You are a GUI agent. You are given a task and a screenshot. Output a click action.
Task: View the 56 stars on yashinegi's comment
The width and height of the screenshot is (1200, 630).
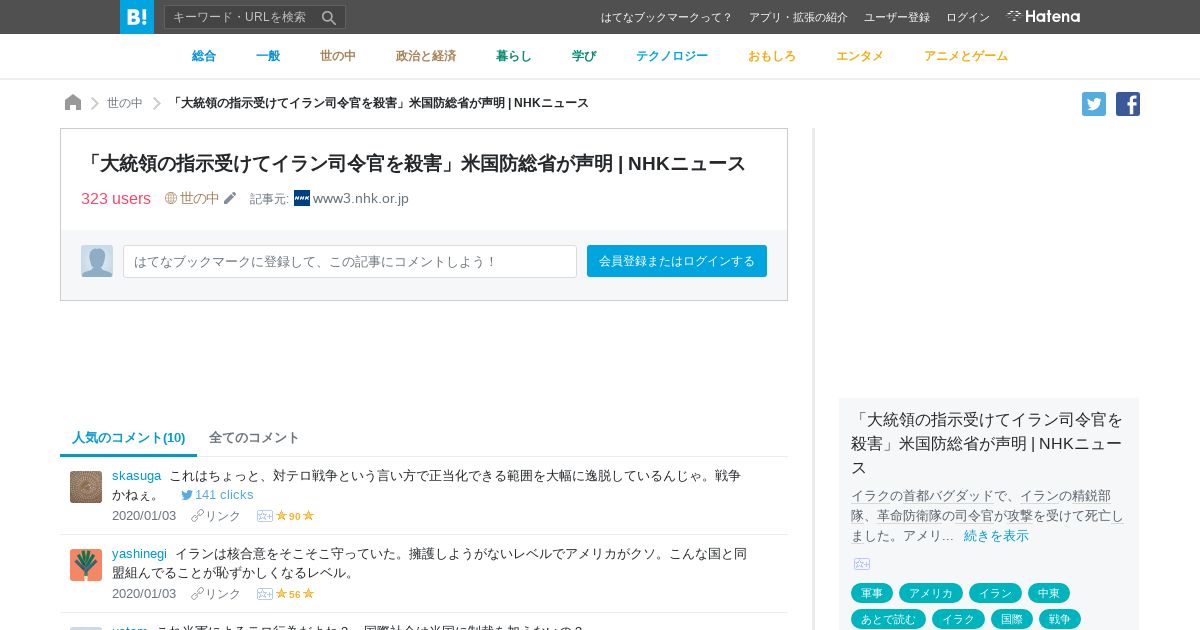(x=295, y=594)
